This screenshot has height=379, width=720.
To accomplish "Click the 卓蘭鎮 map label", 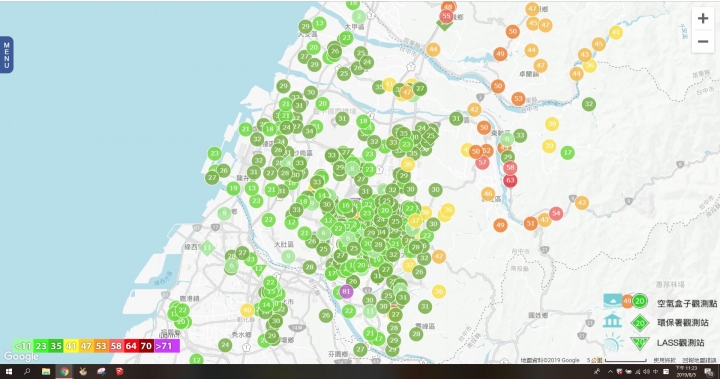I will click(529, 74).
